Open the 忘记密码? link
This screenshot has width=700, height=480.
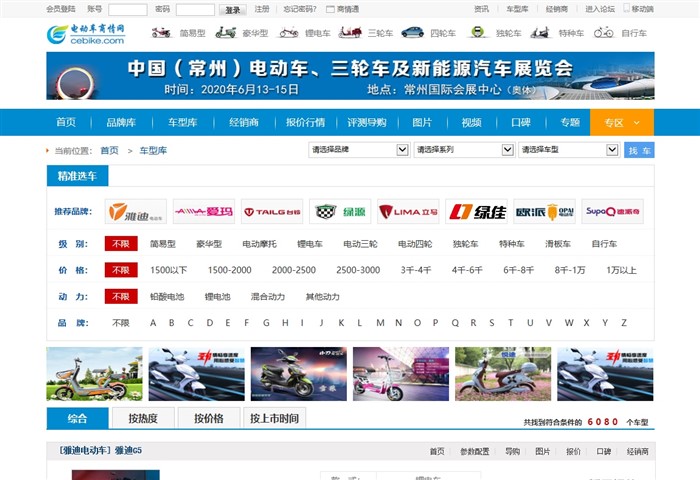pos(300,9)
